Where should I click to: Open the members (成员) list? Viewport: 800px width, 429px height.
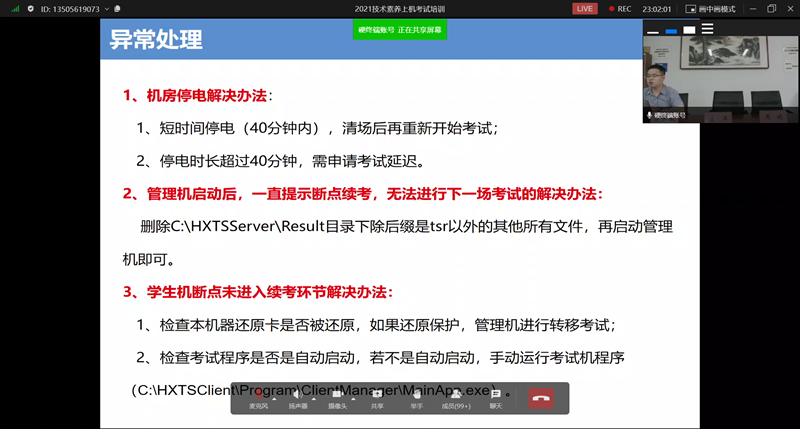tap(455, 396)
